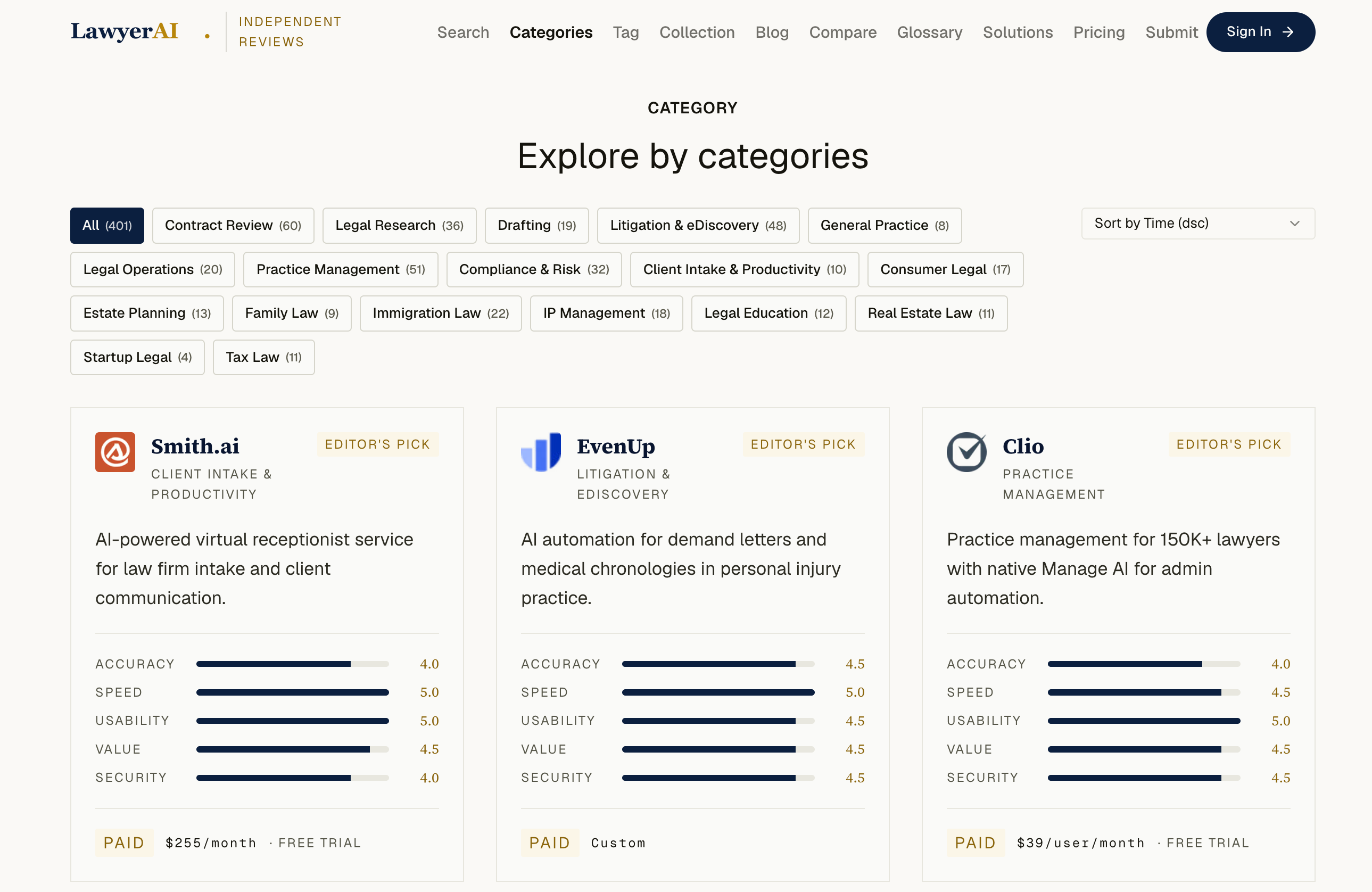Click the Sign In button
The width and height of the screenshot is (1372, 892).
pos(1261,32)
